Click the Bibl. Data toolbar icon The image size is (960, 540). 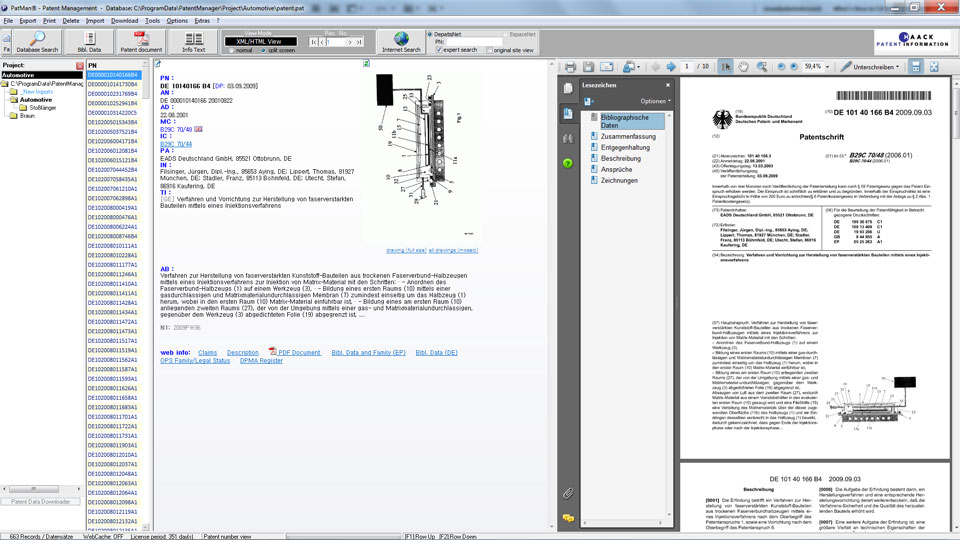coord(89,41)
